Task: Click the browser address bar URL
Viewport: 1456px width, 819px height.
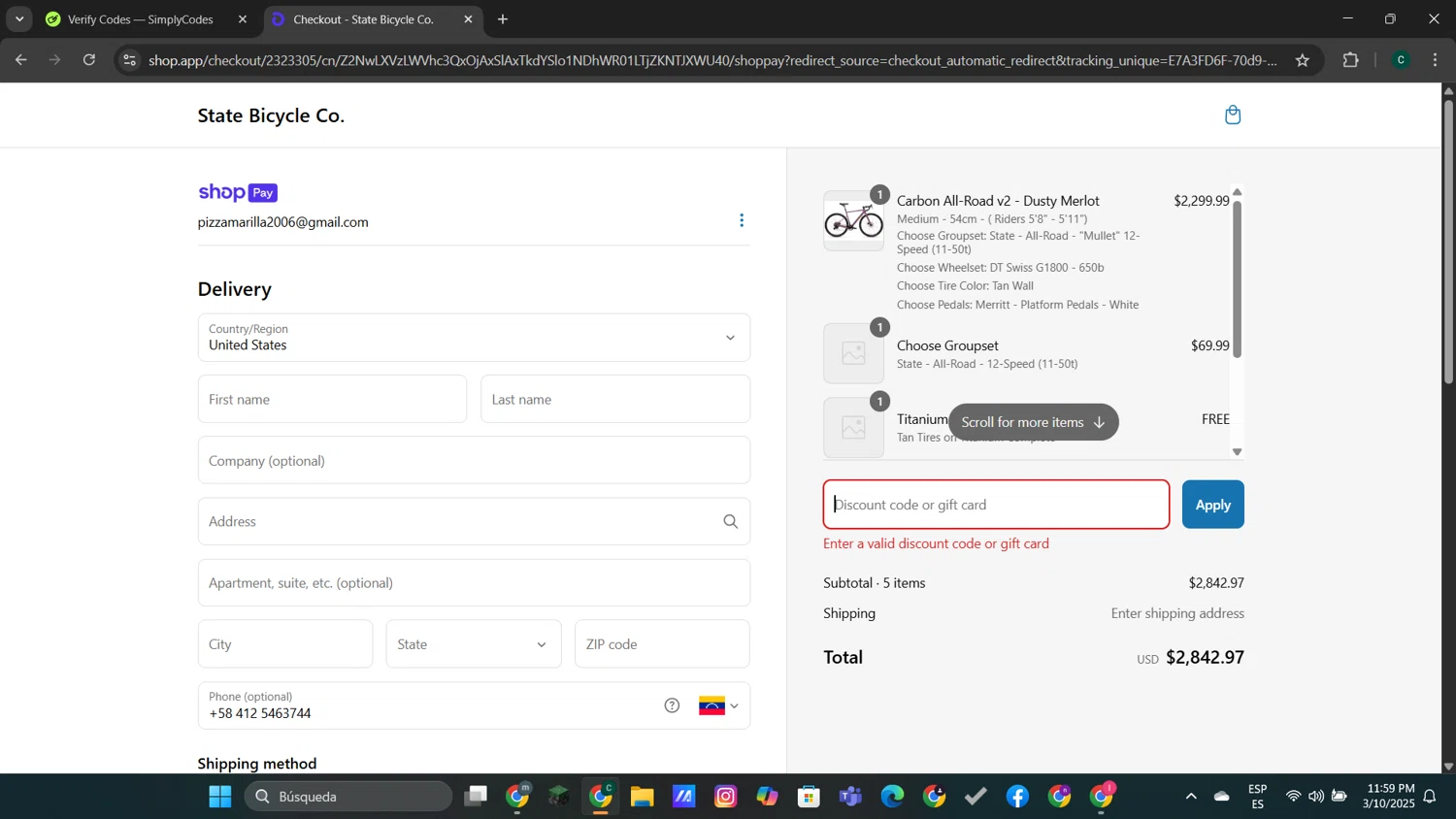Action: pyautogui.click(x=712, y=60)
